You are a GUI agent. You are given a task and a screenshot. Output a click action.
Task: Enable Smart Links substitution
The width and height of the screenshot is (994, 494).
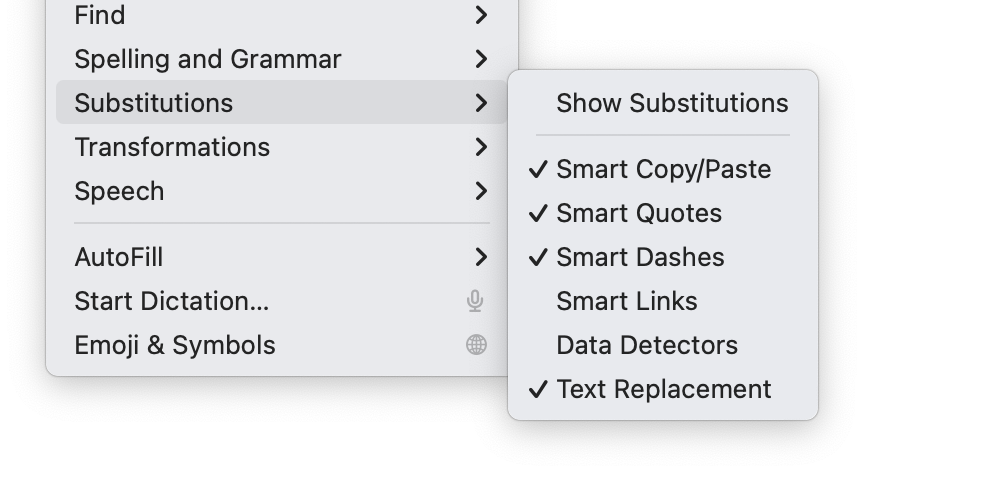coord(627,301)
